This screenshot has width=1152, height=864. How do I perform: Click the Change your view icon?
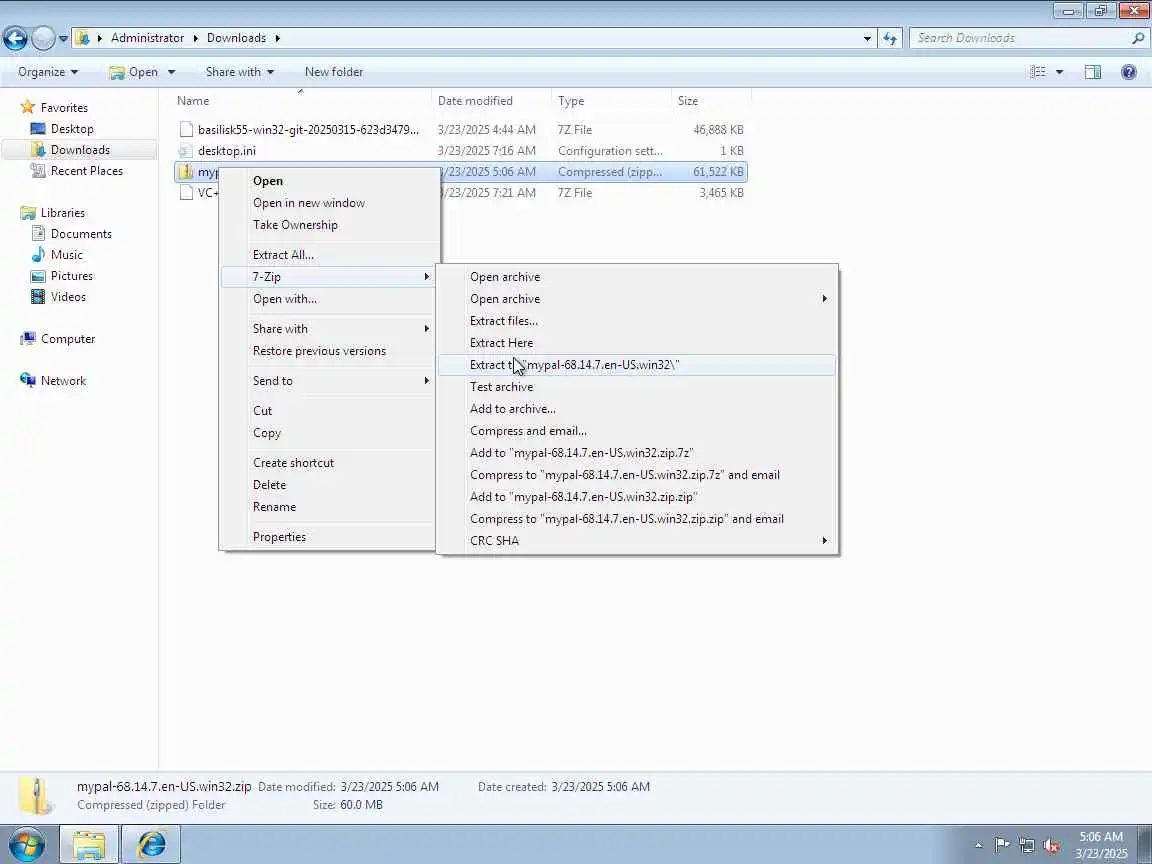[x=1037, y=72]
